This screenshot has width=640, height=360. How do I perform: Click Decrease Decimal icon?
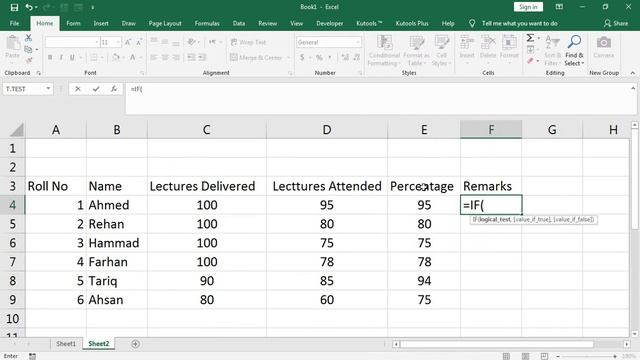(x=356, y=58)
